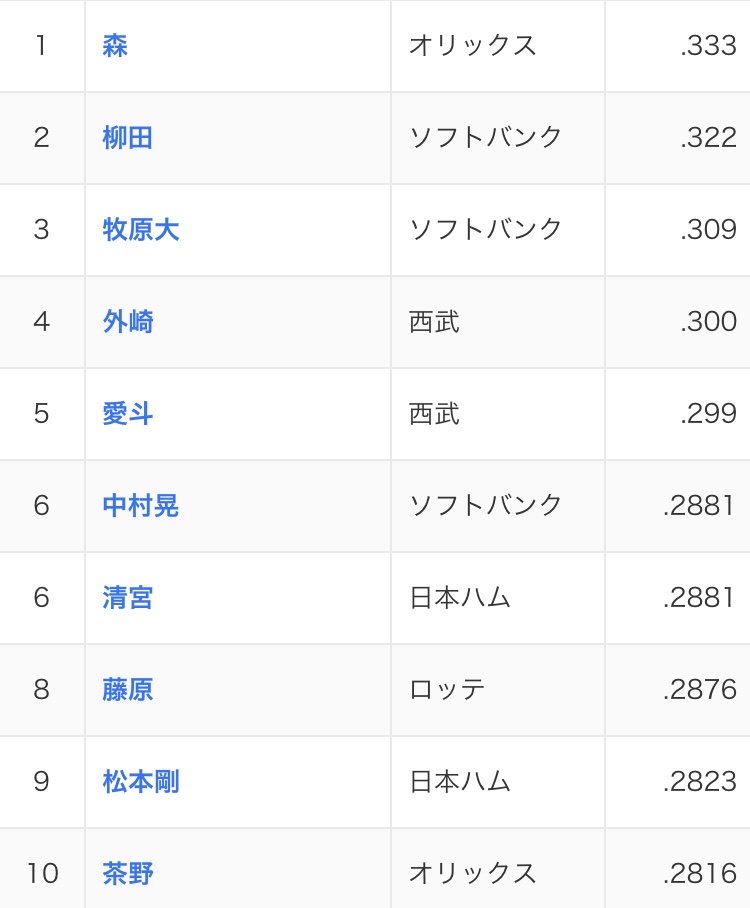Click the .322 batting average cell

pos(678,138)
